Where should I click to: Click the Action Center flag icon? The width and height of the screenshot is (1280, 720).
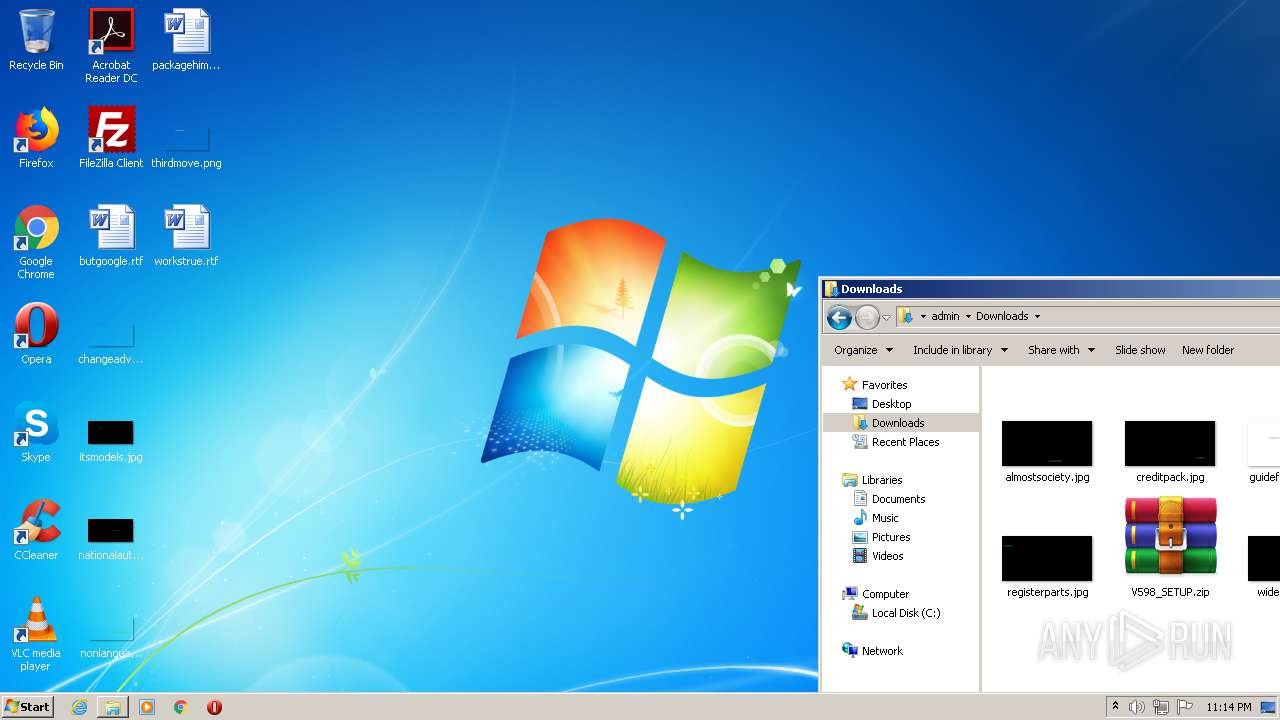click(1185, 707)
